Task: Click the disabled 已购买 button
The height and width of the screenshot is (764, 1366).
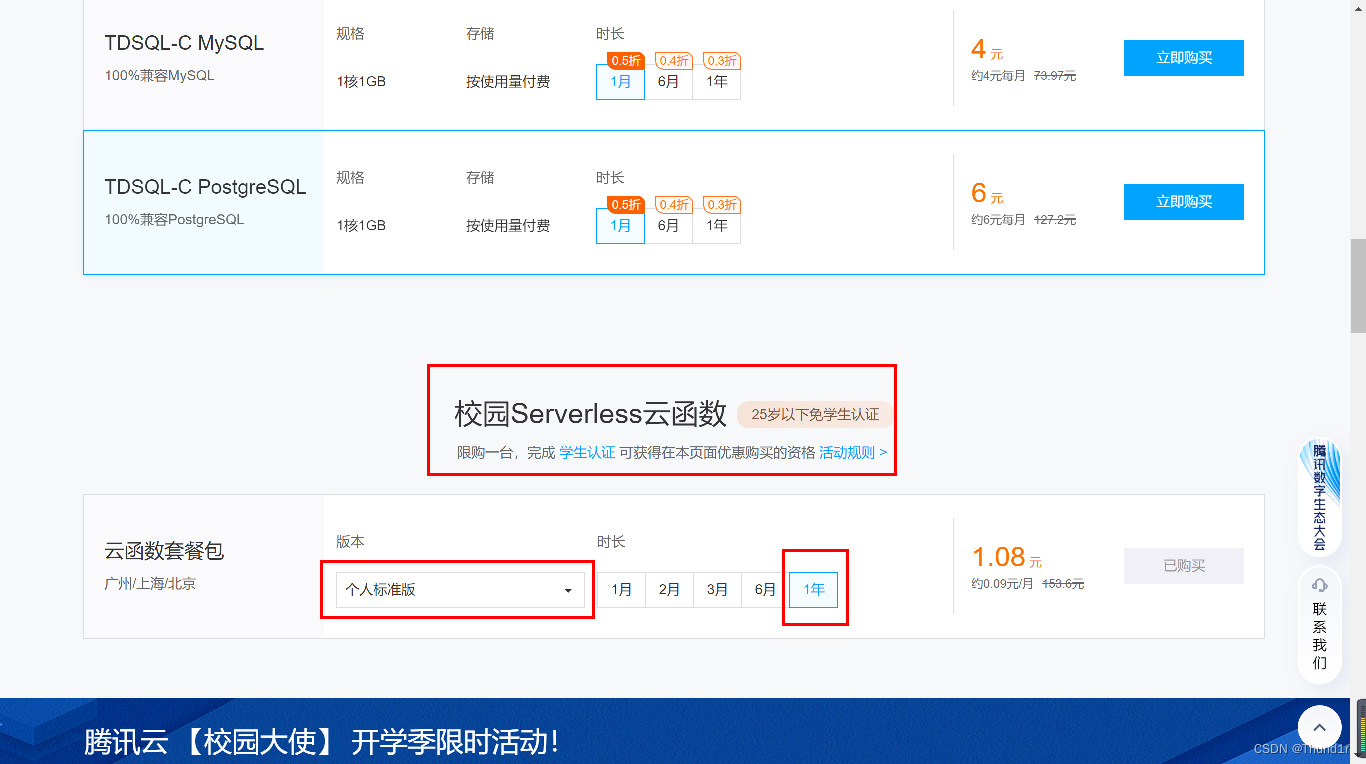Action: coord(1184,566)
